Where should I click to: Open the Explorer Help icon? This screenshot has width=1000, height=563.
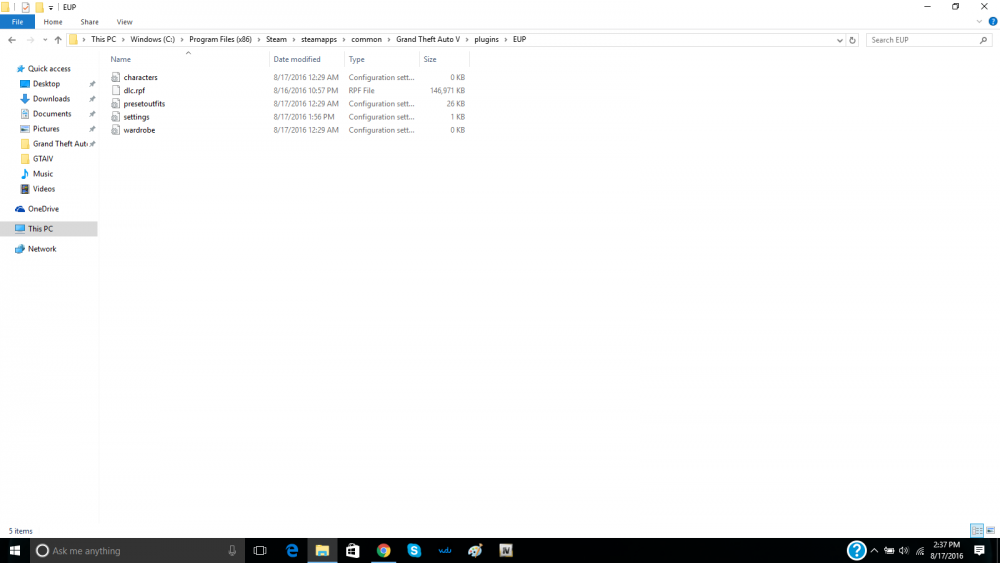point(992,22)
